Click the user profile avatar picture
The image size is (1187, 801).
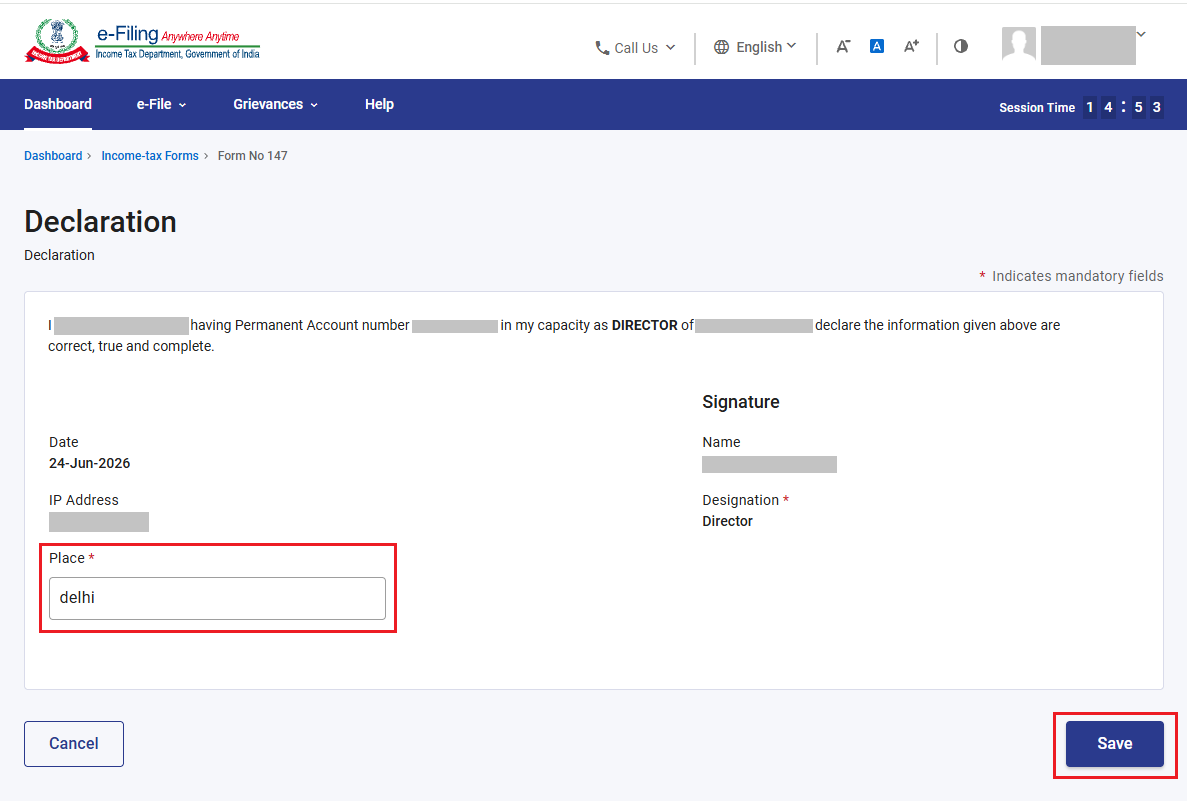tap(1018, 45)
